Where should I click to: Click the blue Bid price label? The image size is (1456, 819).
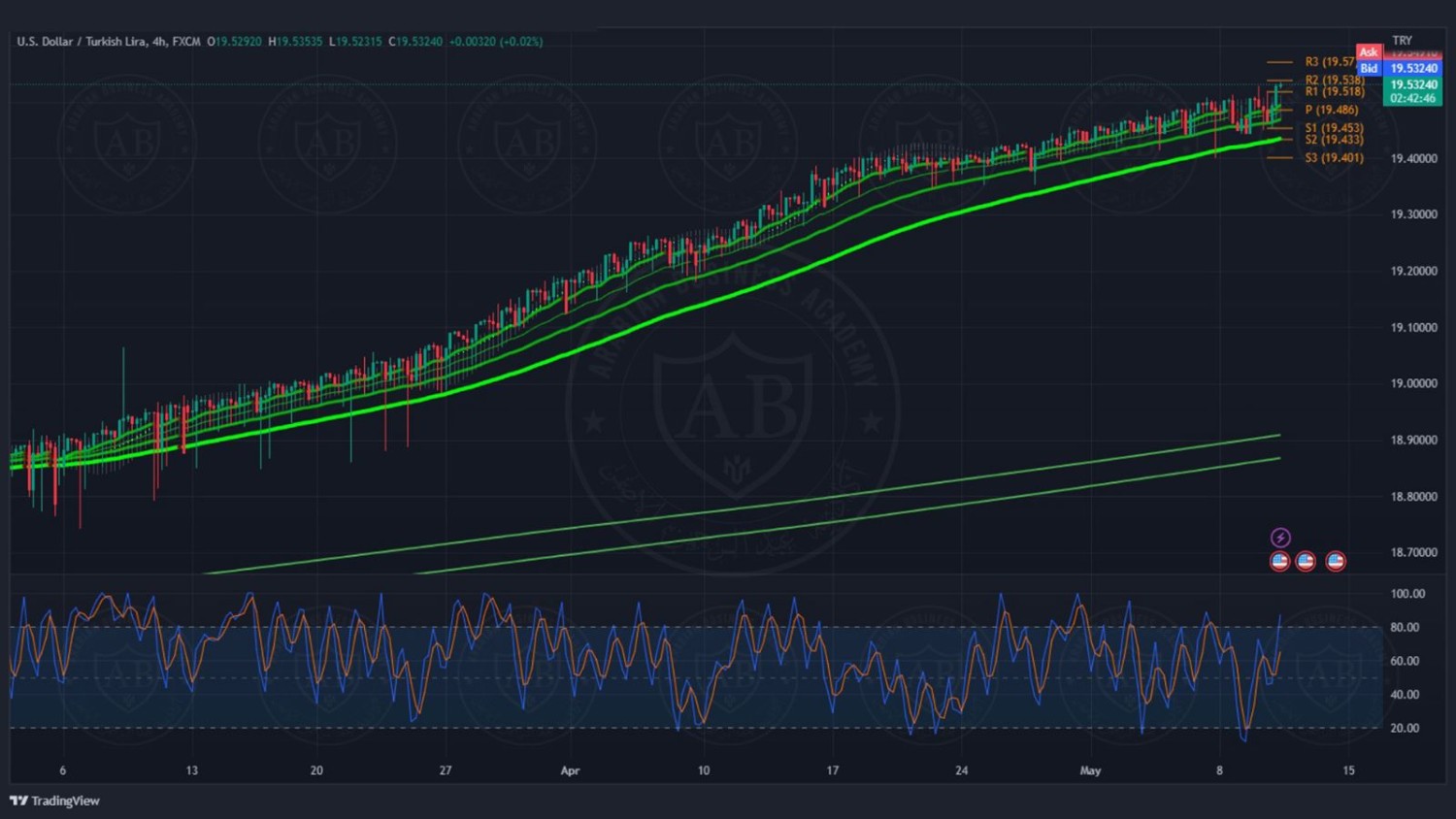pos(1369,68)
